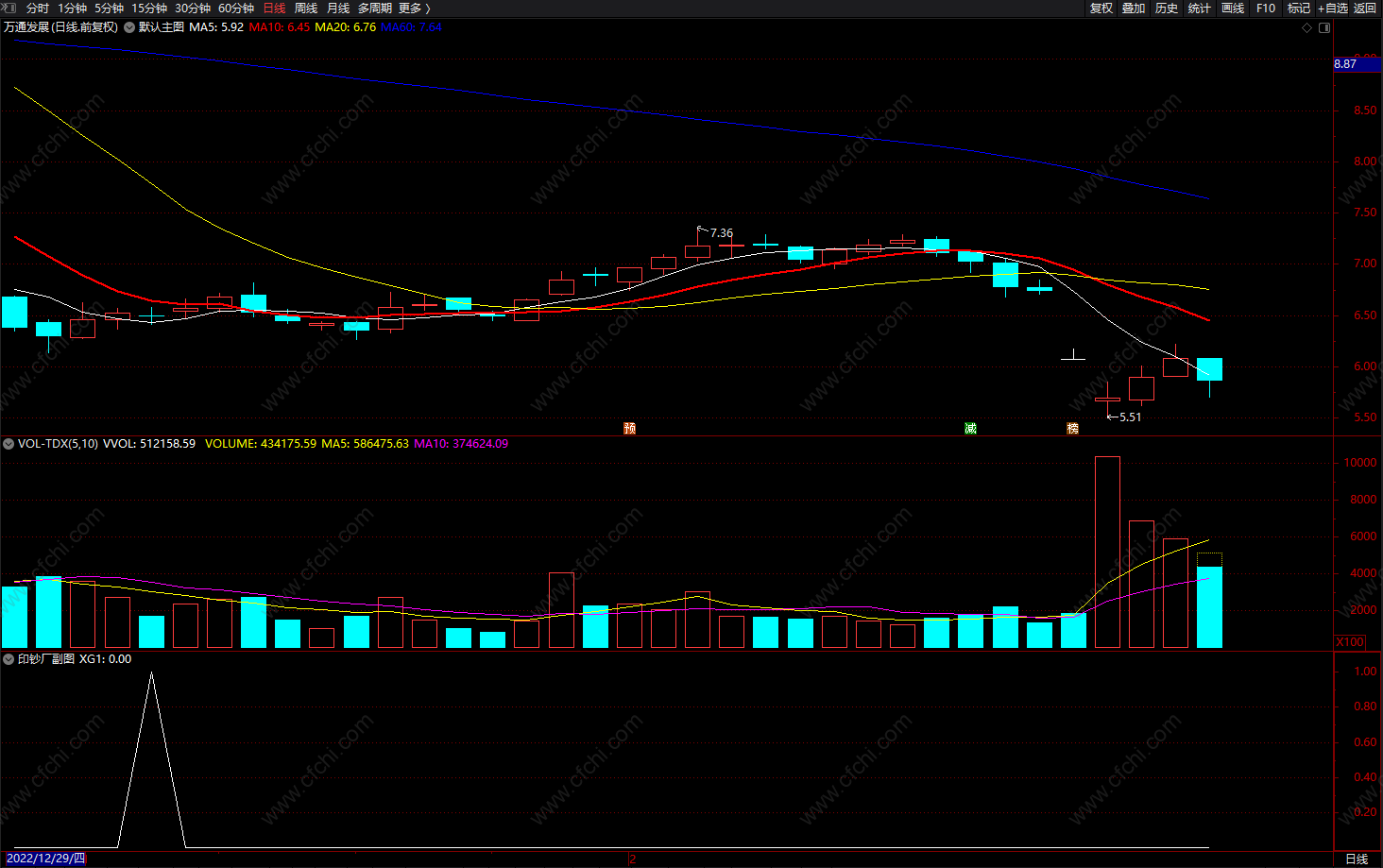Toggle the side panel icon at chart top right
1383x868 pixels.
coord(1324,27)
